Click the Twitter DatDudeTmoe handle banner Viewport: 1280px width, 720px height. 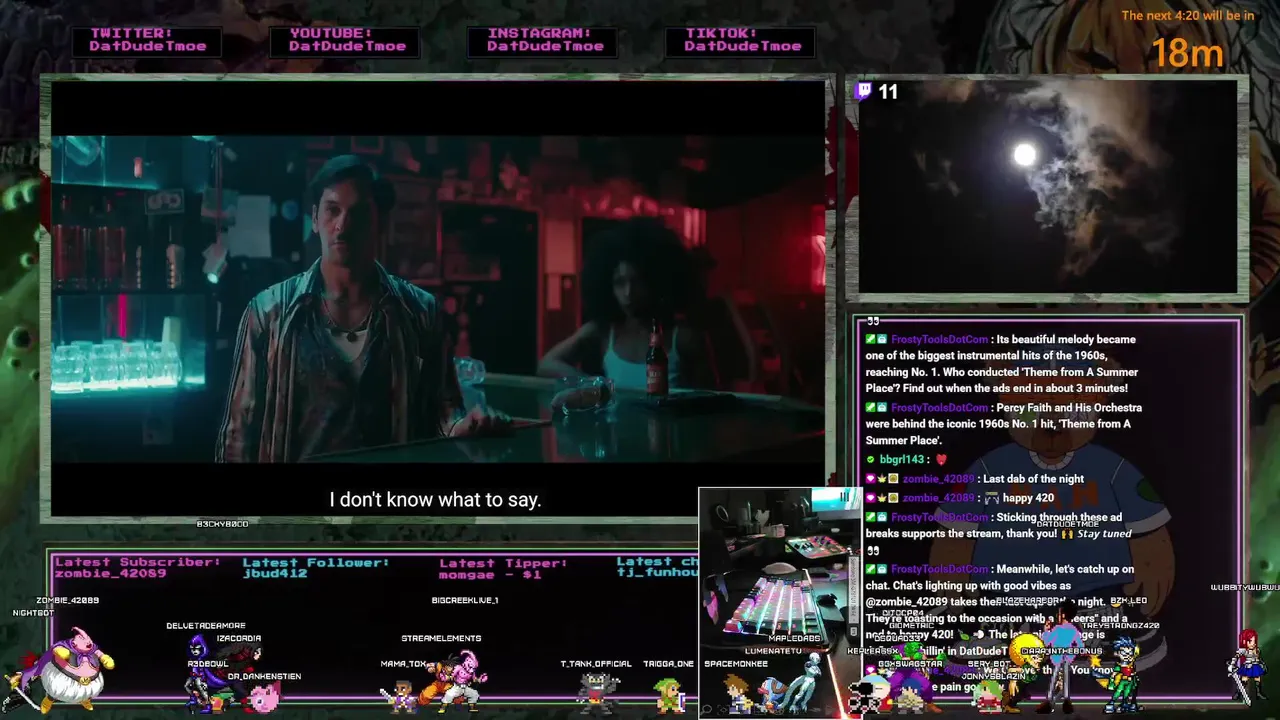point(148,40)
